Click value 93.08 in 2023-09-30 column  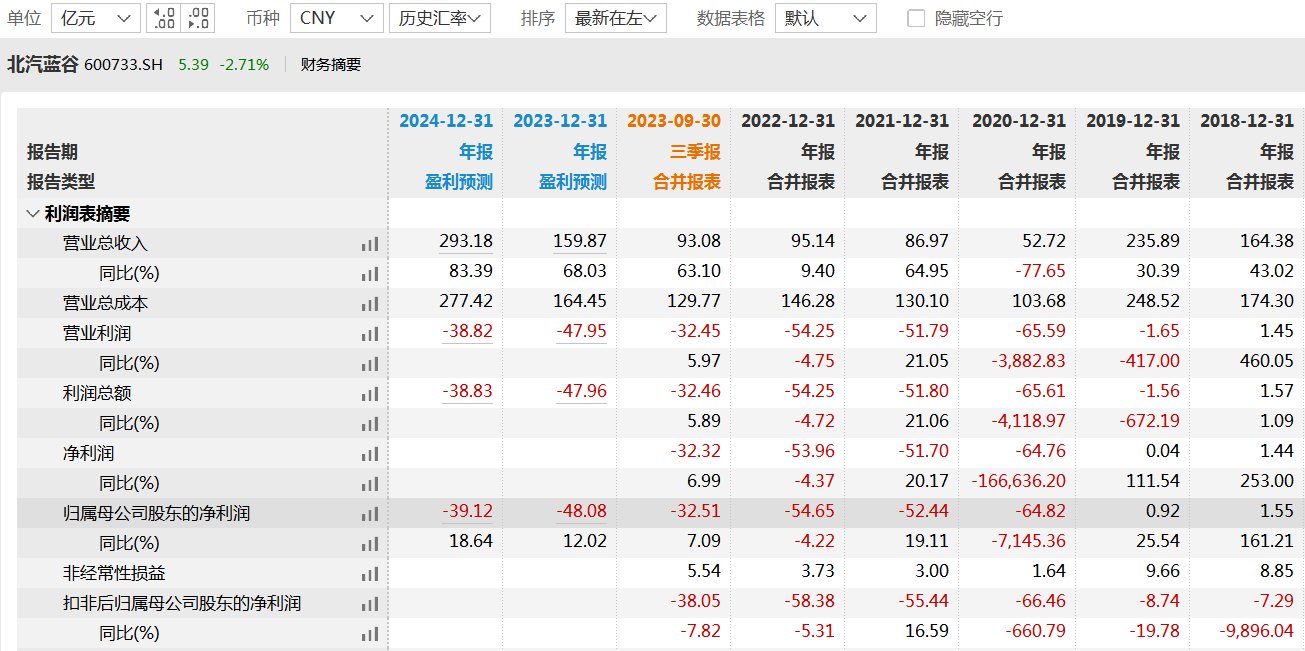pyautogui.click(x=698, y=241)
